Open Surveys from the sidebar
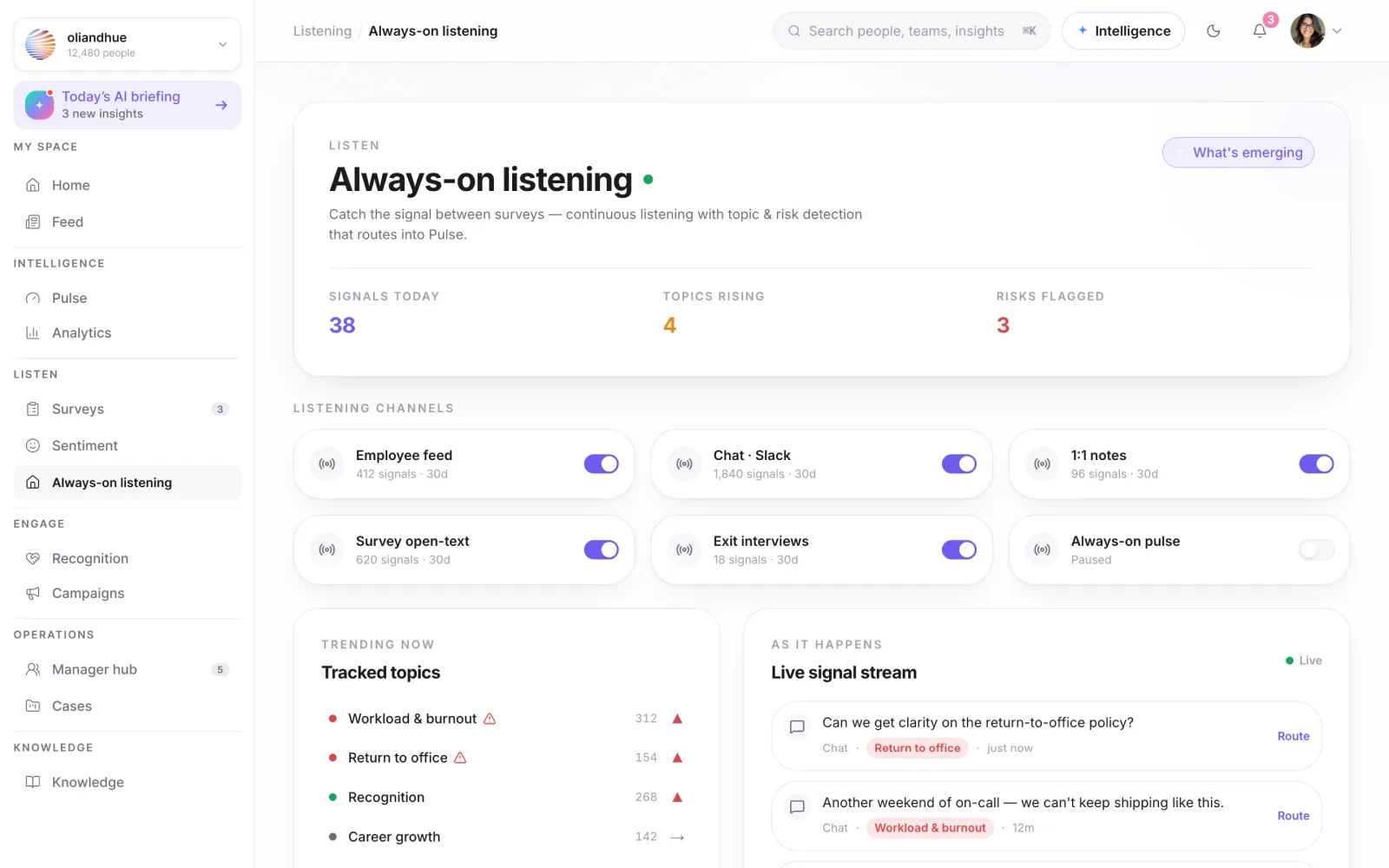 128,409
